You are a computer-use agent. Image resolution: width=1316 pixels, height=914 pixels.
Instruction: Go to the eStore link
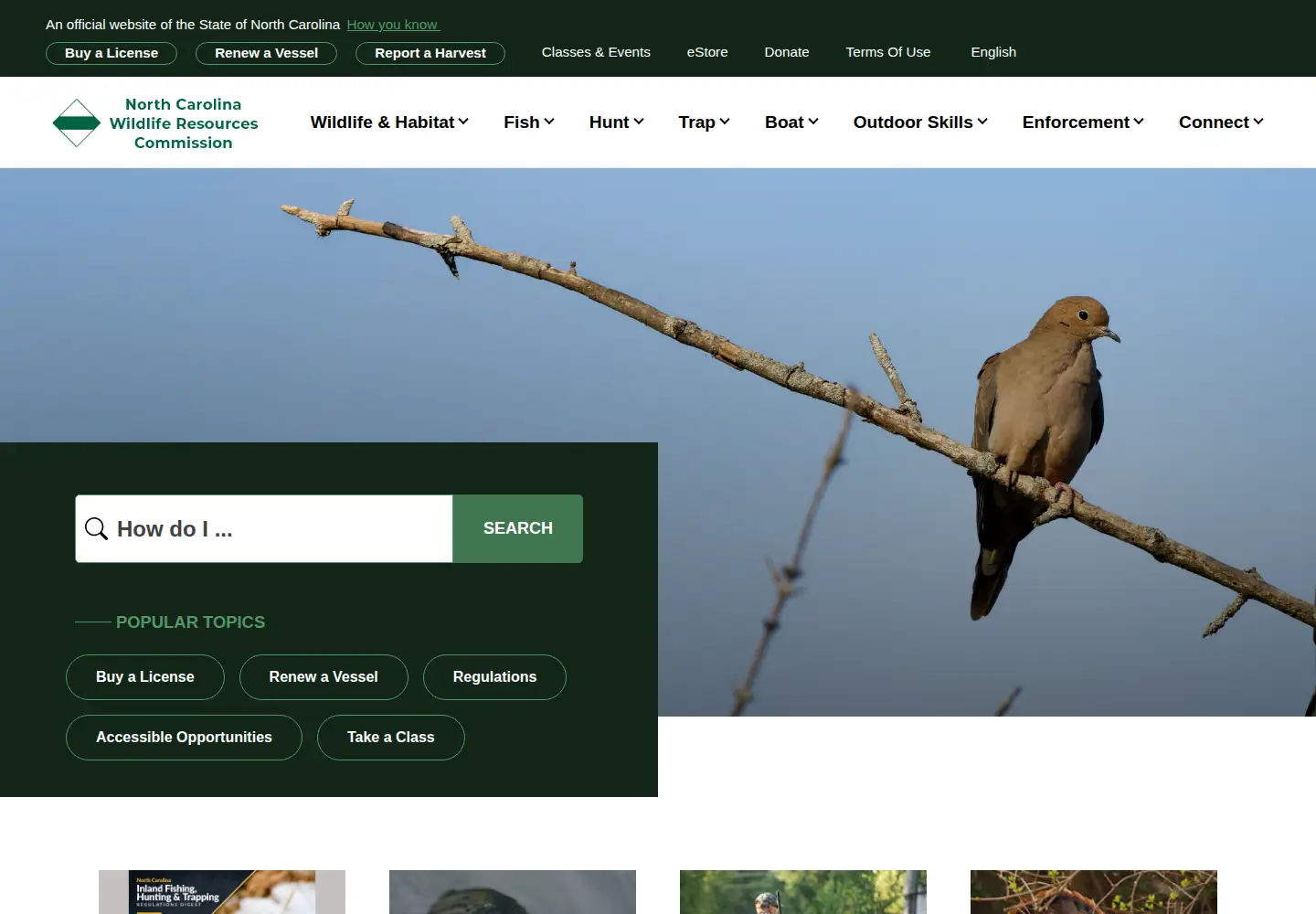click(x=707, y=52)
